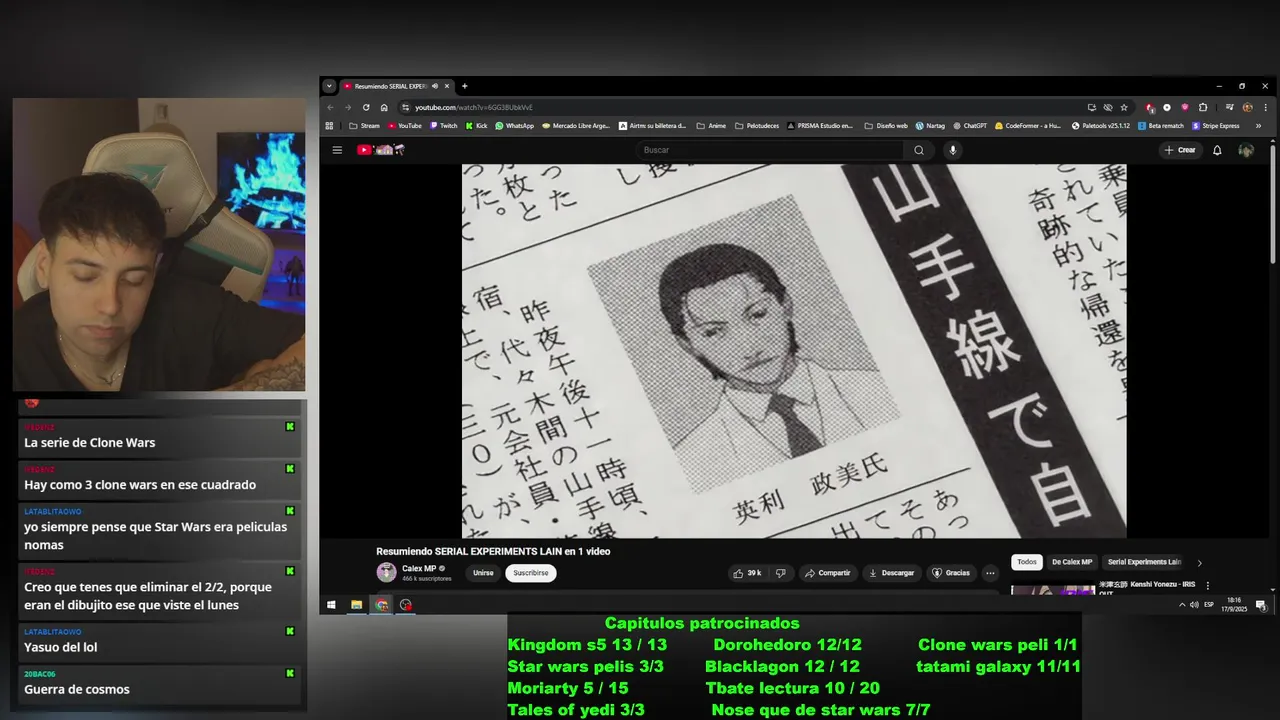The image size is (1280, 720).
Task: Open the Crear dropdown button
Action: coord(1180,150)
